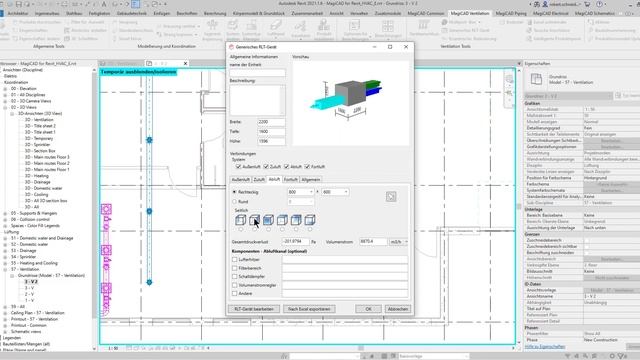Click the drawing area vertical scrollbar
This screenshot has width=640, height=360.
pyautogui.click(x=519, y=206)
